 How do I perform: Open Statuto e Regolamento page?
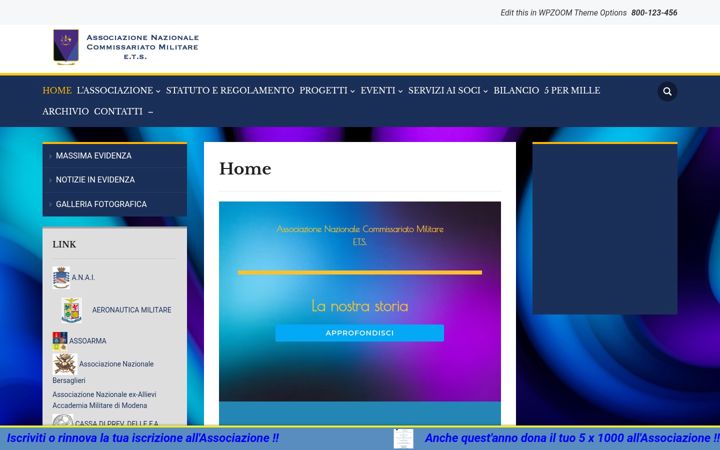coord(230,90)
